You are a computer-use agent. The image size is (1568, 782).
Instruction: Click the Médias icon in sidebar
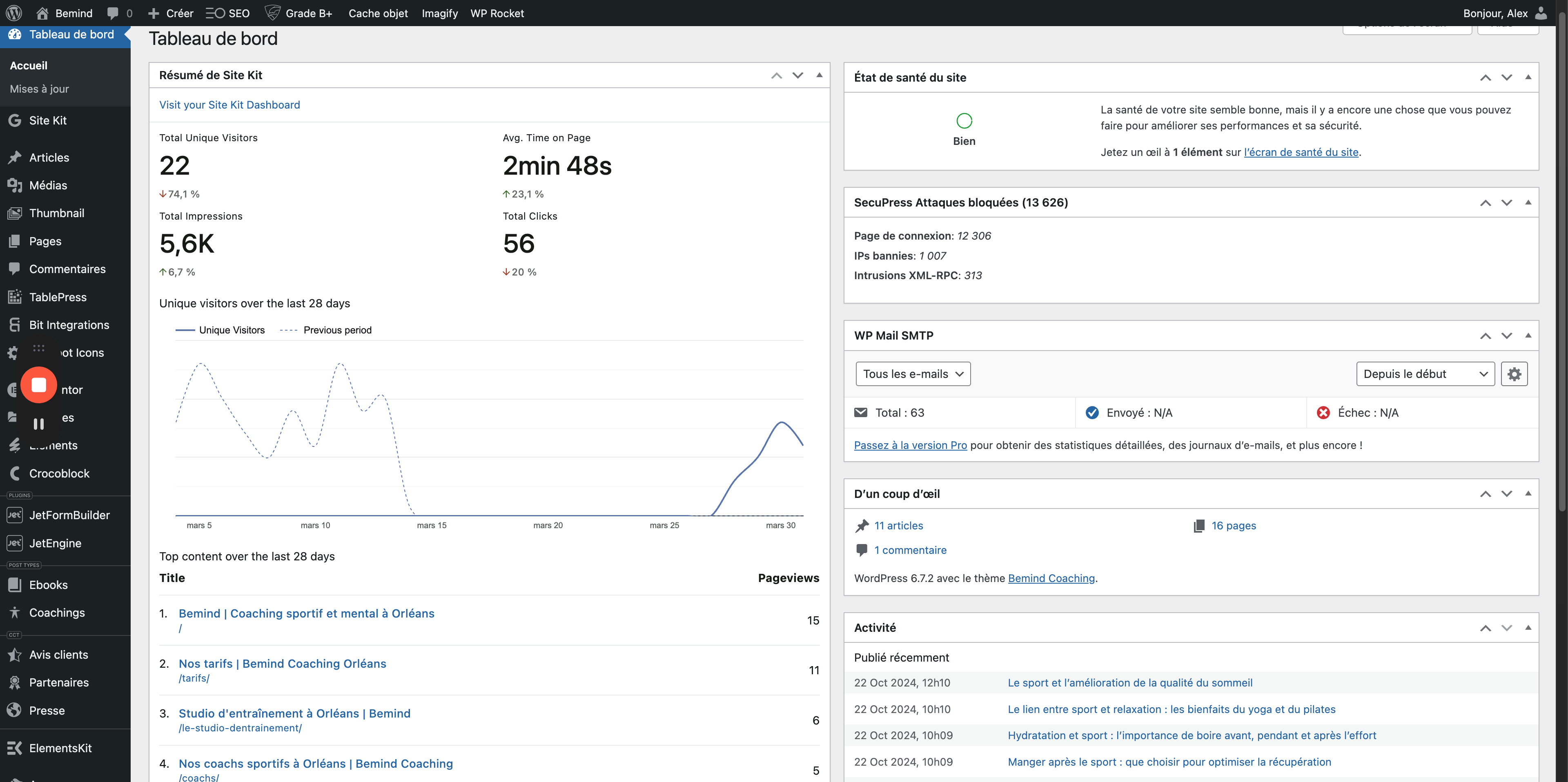point(15,185)
